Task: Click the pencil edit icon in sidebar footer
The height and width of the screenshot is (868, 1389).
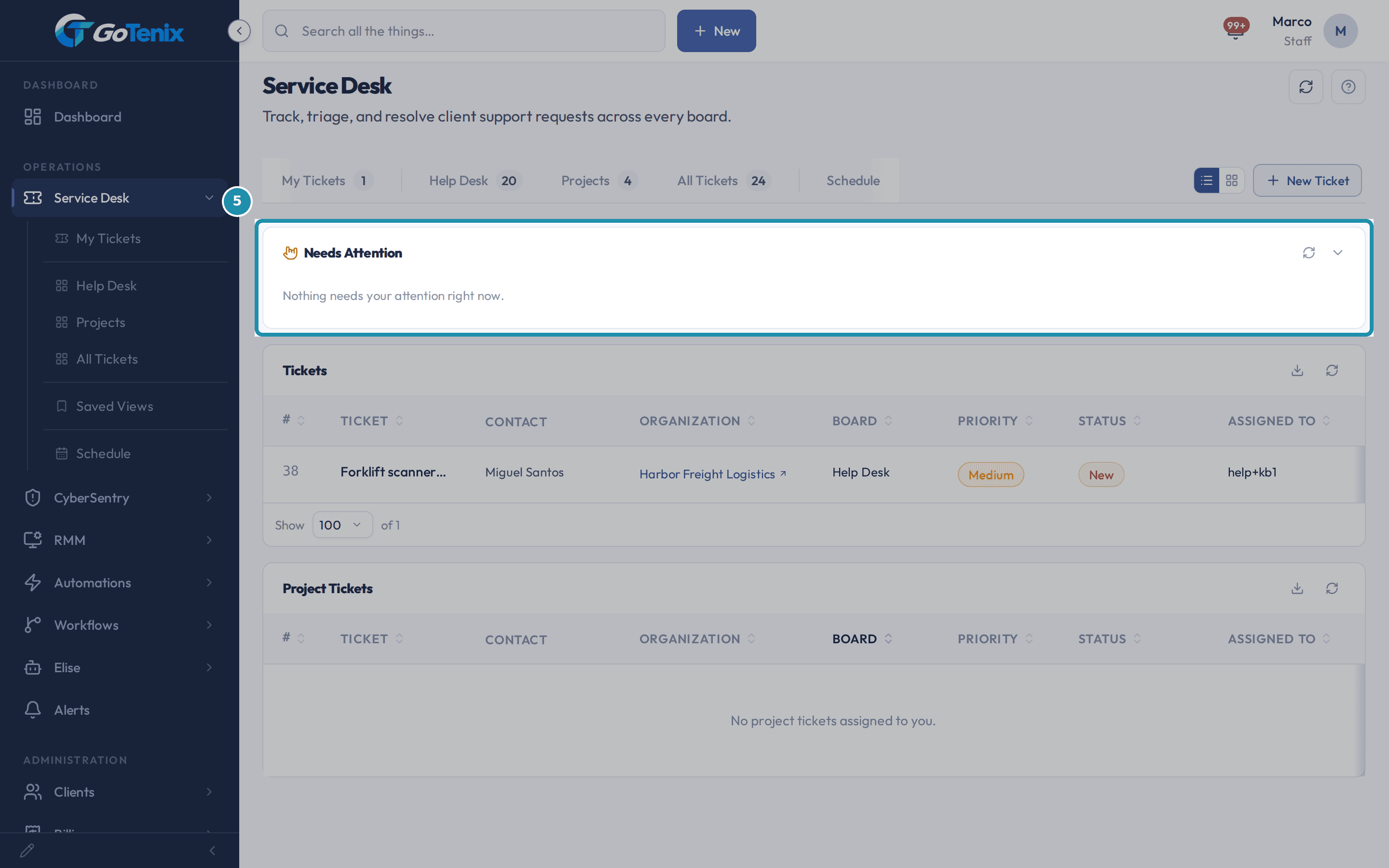Action: tap(27, 850)
